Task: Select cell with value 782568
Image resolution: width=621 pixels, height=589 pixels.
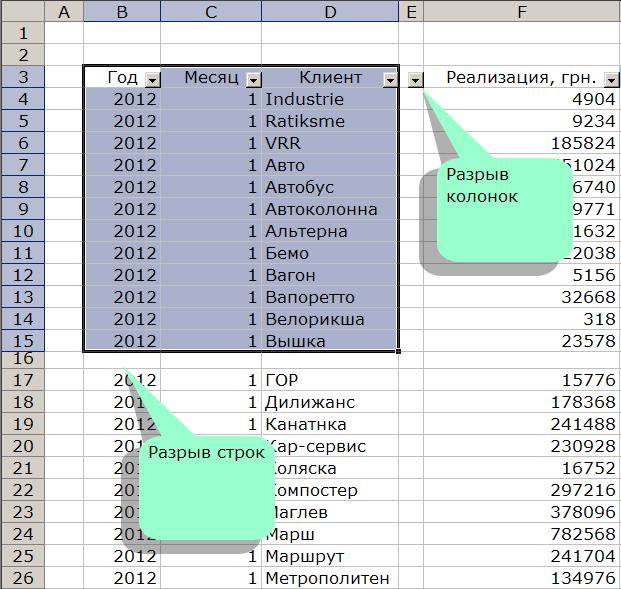Action: click(x=521, y=534)
